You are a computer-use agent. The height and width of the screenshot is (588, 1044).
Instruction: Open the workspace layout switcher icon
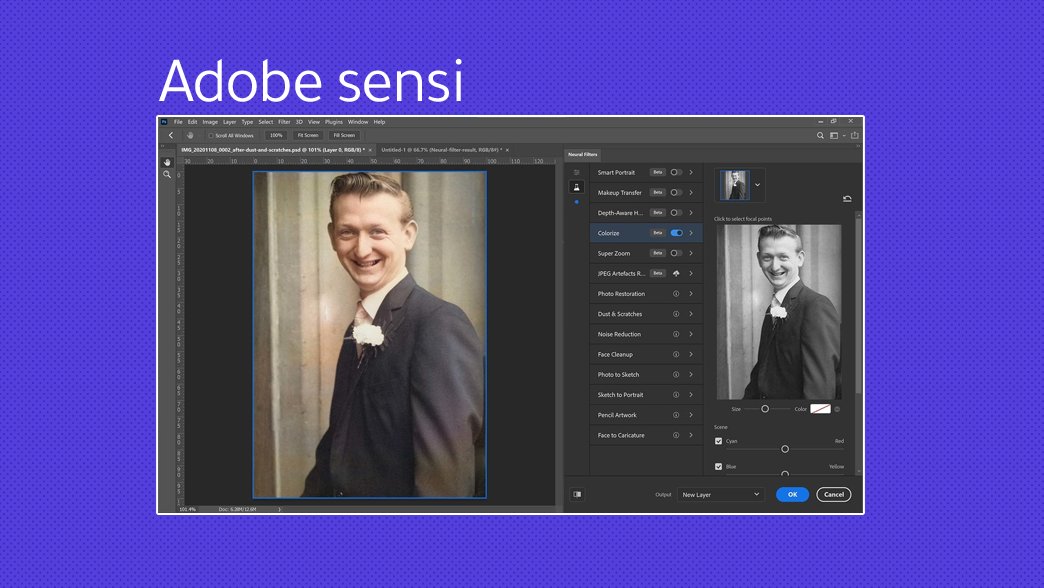point(834,135)
